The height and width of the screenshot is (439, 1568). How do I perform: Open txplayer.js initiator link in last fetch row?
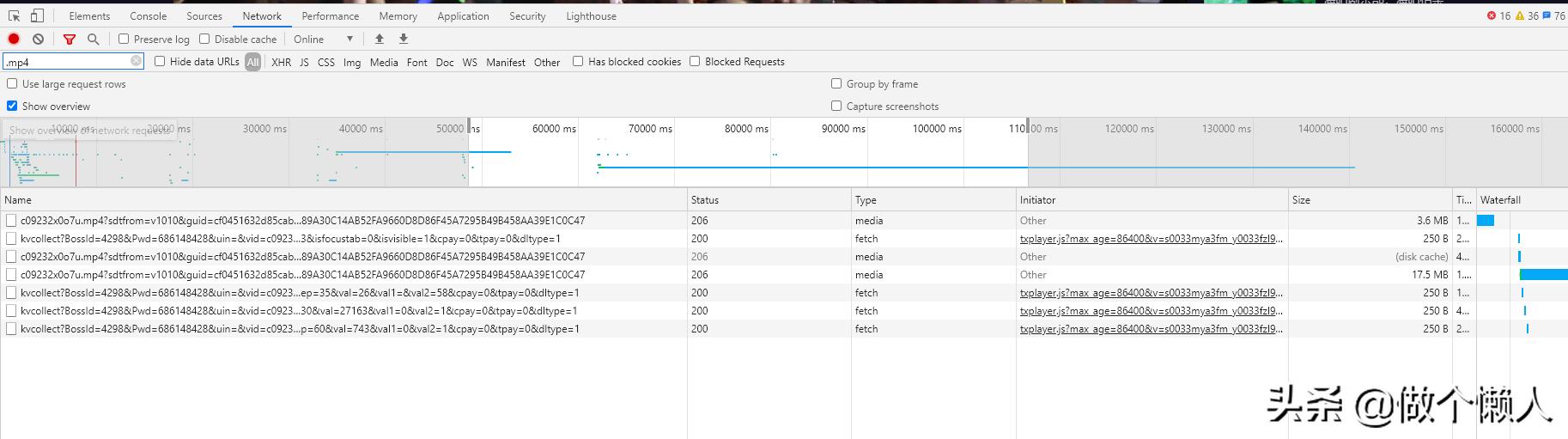(1152, 328)
